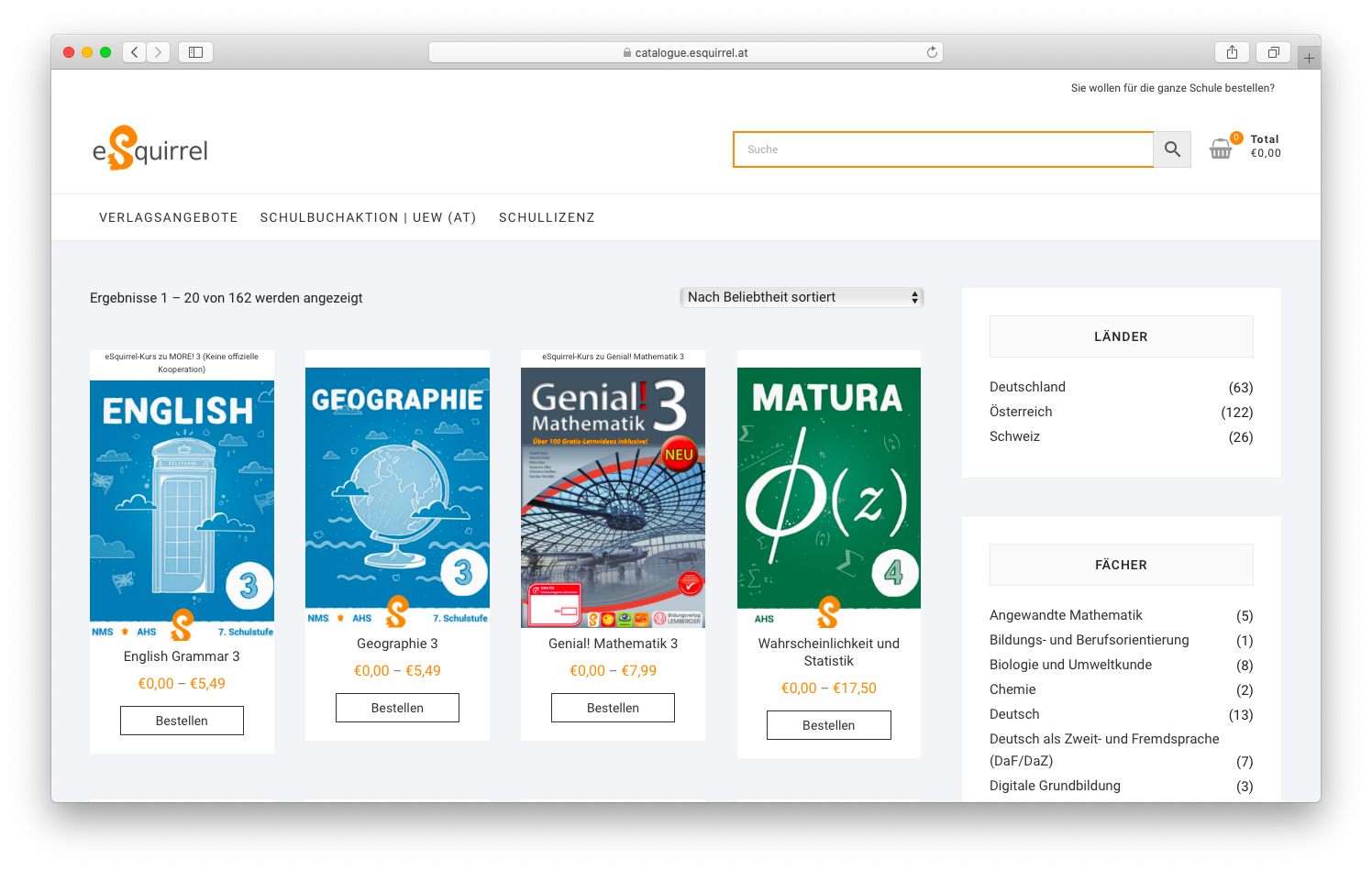This screenshot has width=1372, height=870.
Task: Show all tabs overview button
Action: point(1273,52)
